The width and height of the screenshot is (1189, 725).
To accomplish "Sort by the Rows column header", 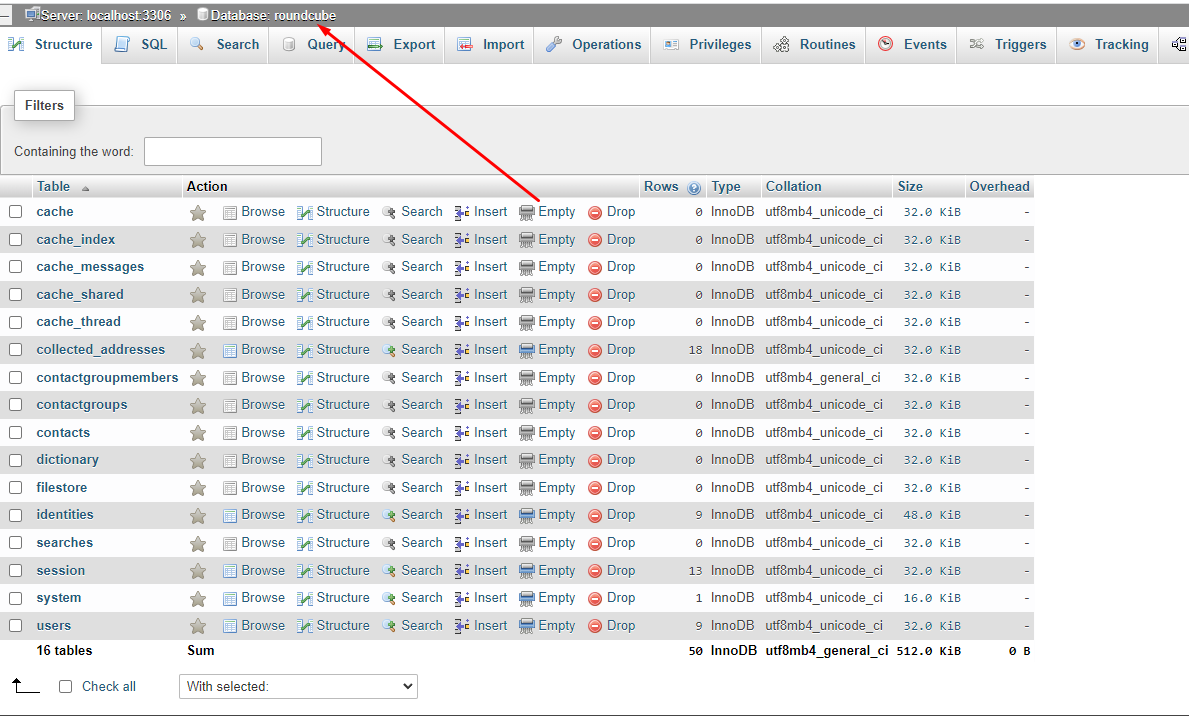I will click(x=661, y=187).
